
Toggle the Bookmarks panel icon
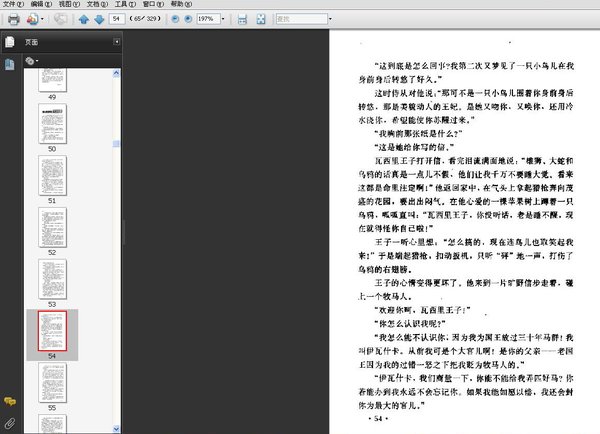(9, 63)
